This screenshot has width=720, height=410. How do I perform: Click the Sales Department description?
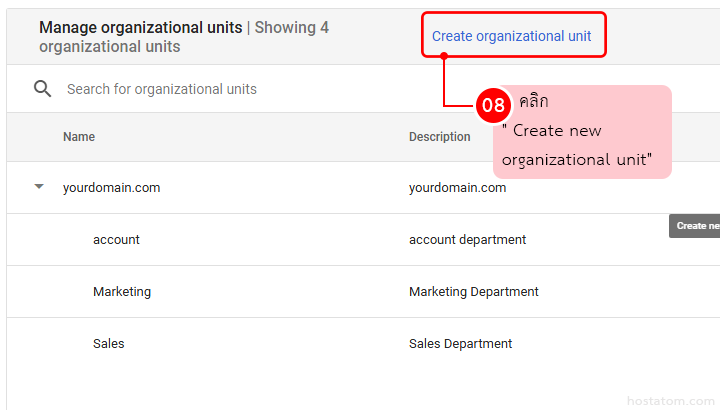[460, 343]
